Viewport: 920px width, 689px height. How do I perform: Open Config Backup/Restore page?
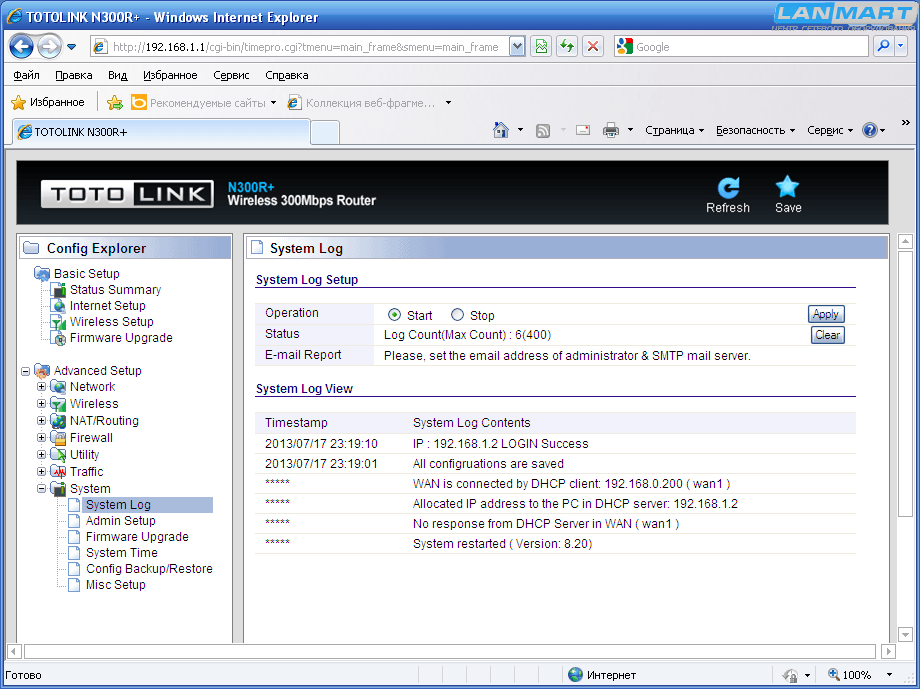(x=149, y=569)
